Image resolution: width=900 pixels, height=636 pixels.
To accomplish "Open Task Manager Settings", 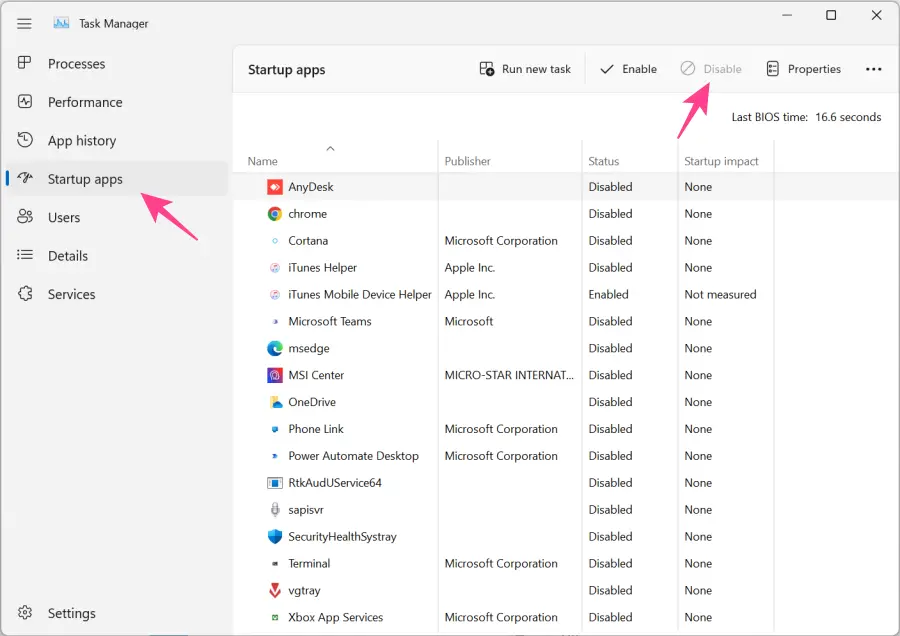I will point(117,613).
